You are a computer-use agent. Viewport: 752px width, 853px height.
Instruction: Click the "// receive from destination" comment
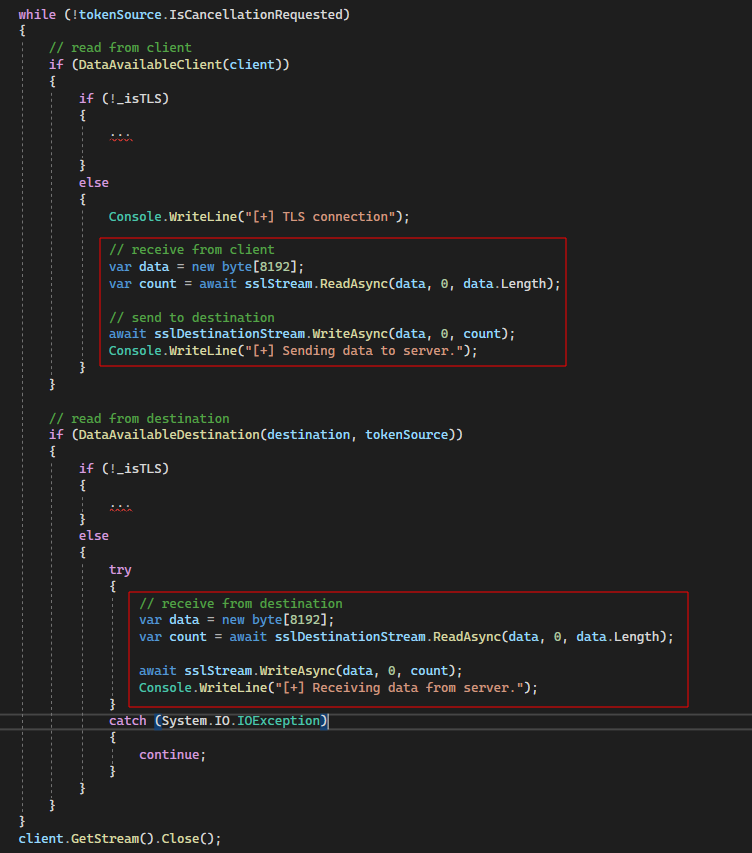tap(240, 603)
